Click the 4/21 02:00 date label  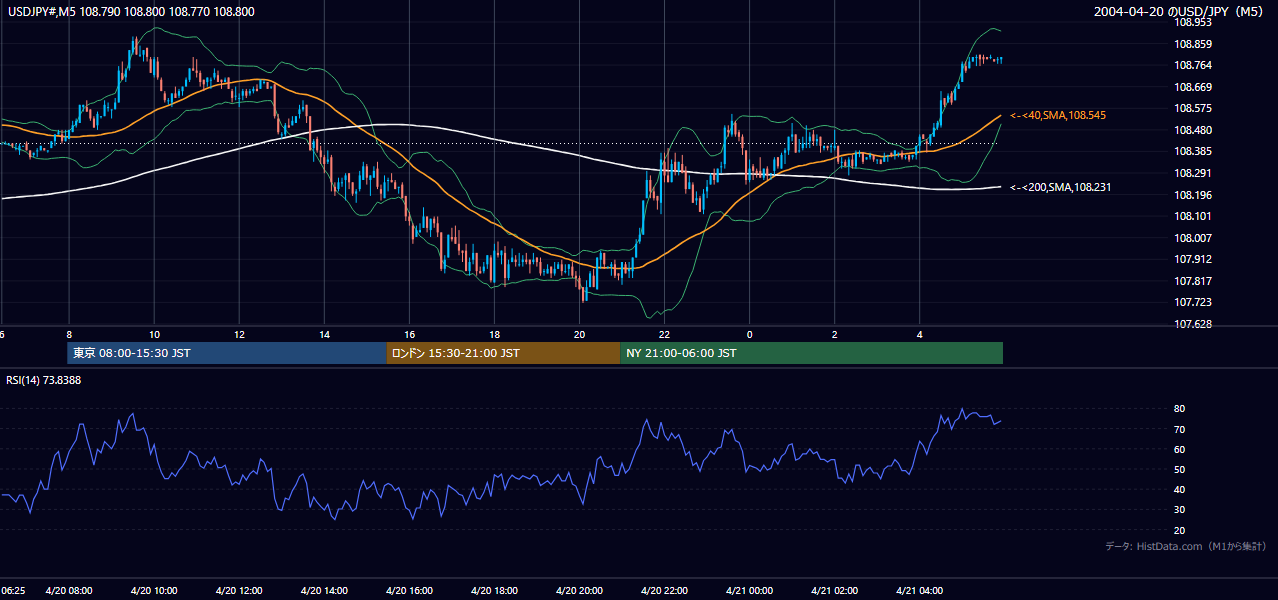[834, 591]
